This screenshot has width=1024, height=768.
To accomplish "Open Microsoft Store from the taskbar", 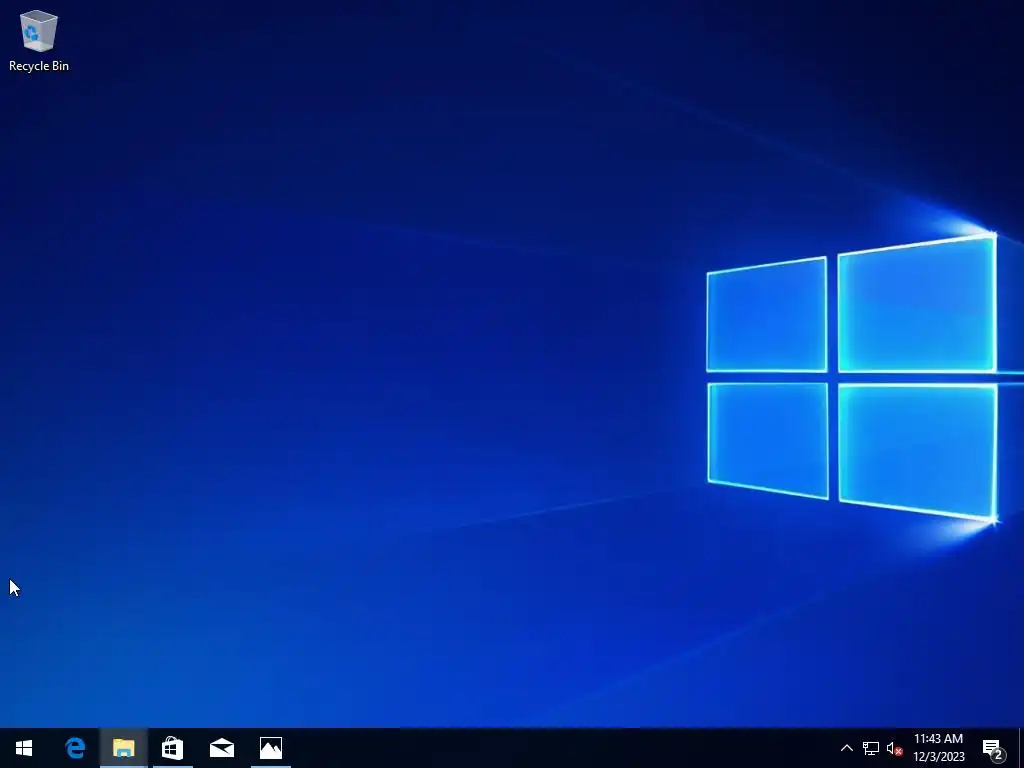I will pyautogui.click(x=172, y=748).
